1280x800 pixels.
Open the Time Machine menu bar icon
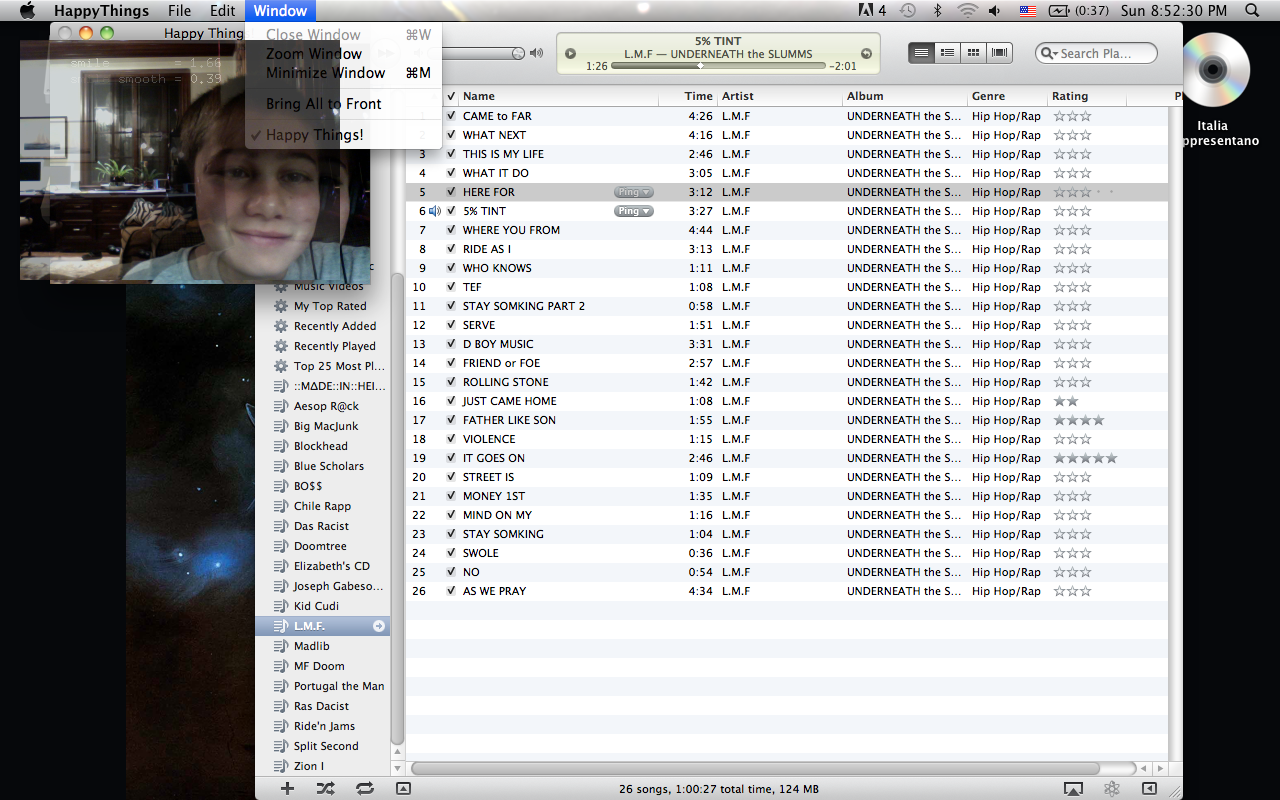point(907,11)
